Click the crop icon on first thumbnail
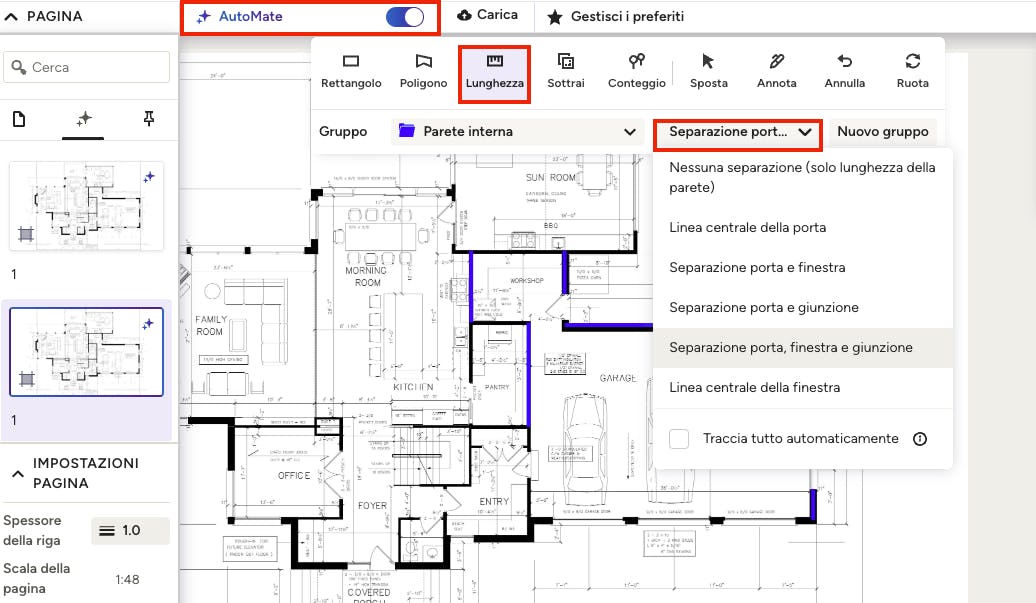This screenshot has height=603, width=1036. [25, 234]
